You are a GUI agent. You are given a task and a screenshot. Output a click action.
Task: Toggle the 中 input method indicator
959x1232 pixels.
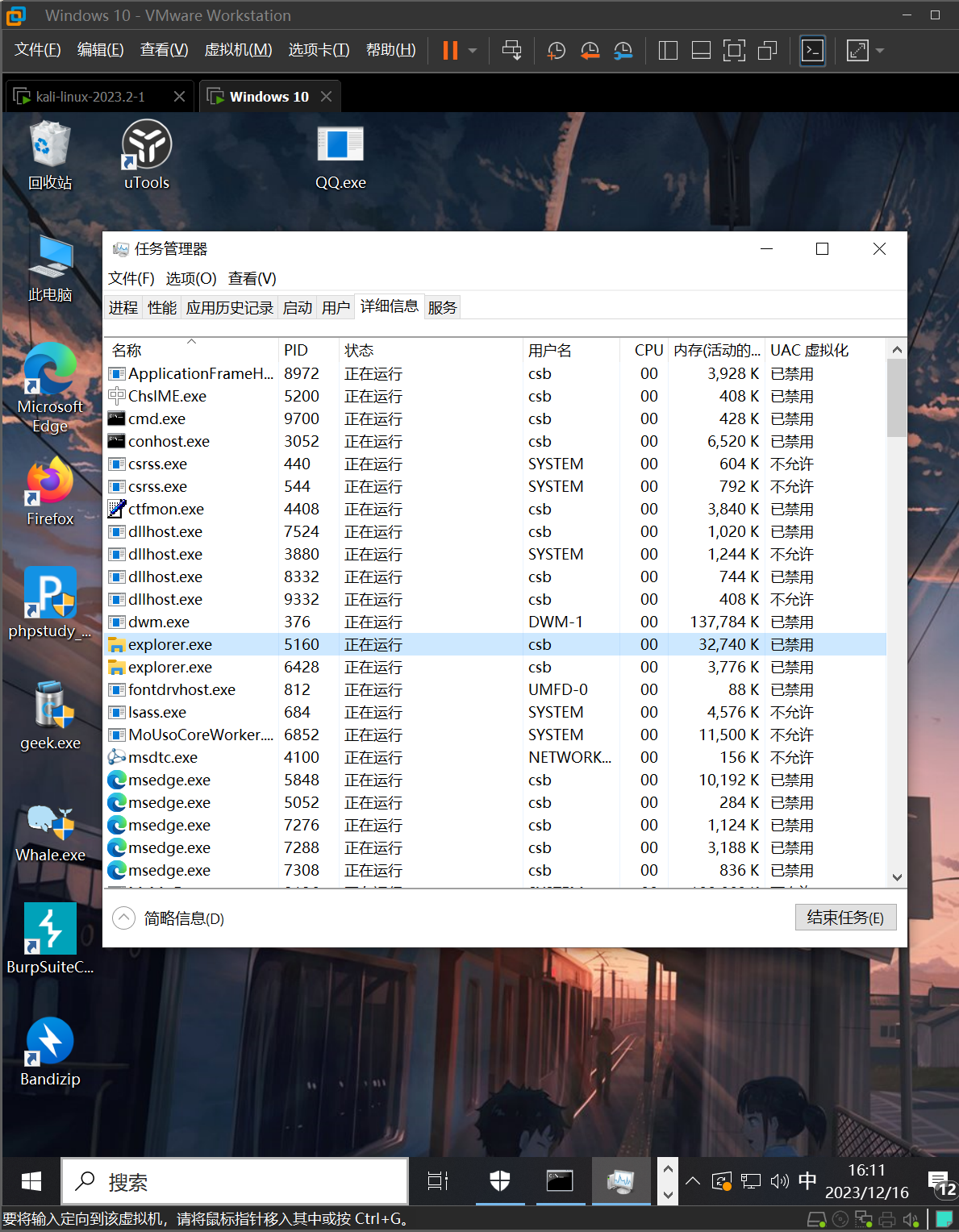[807, 1182]
